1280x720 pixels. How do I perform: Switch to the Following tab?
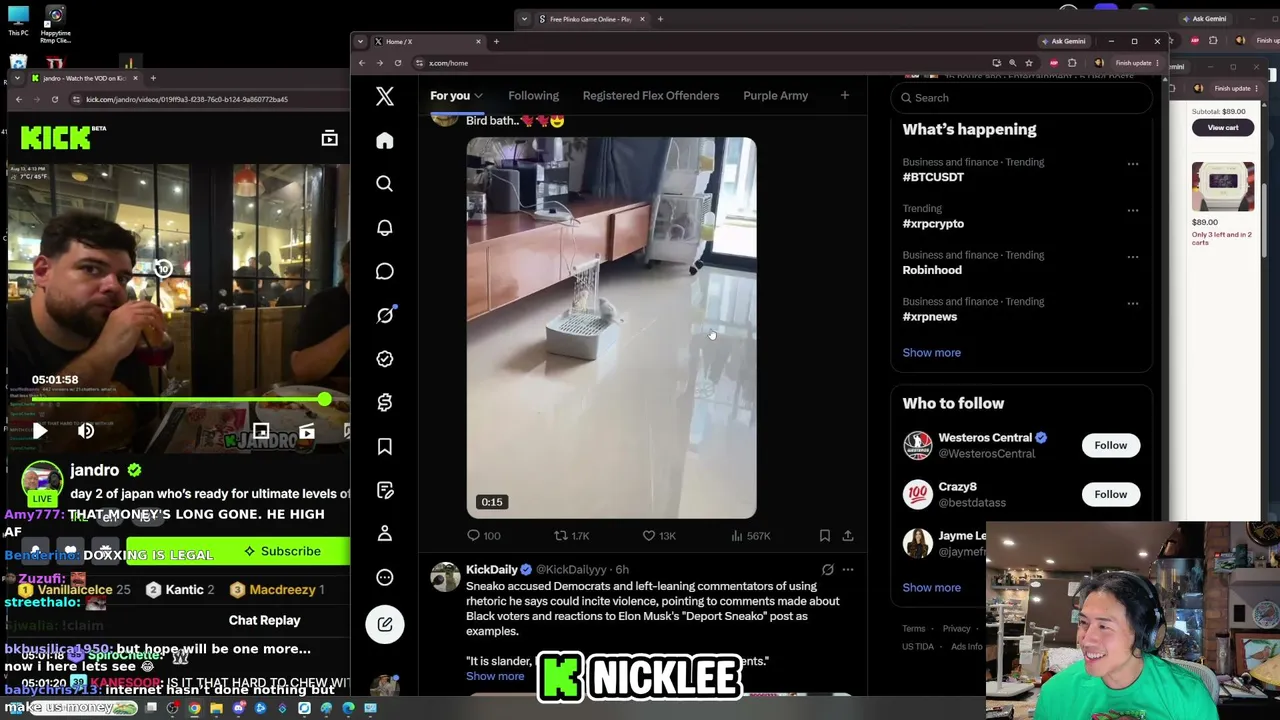click(533, 96)
